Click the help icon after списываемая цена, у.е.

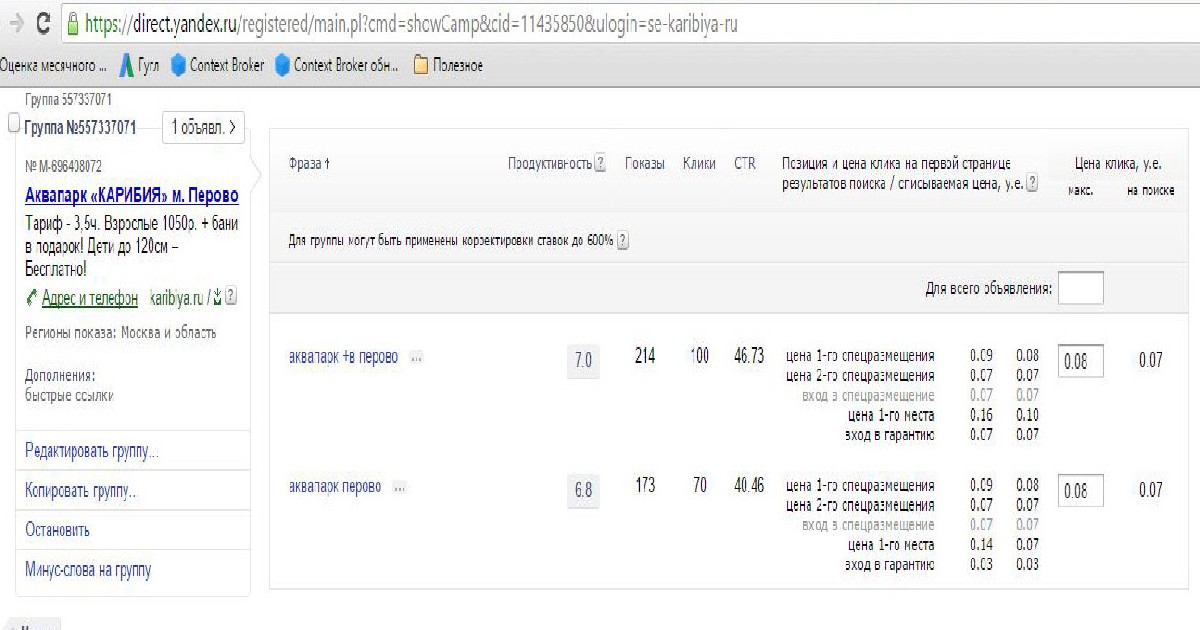click(1032, 184)
